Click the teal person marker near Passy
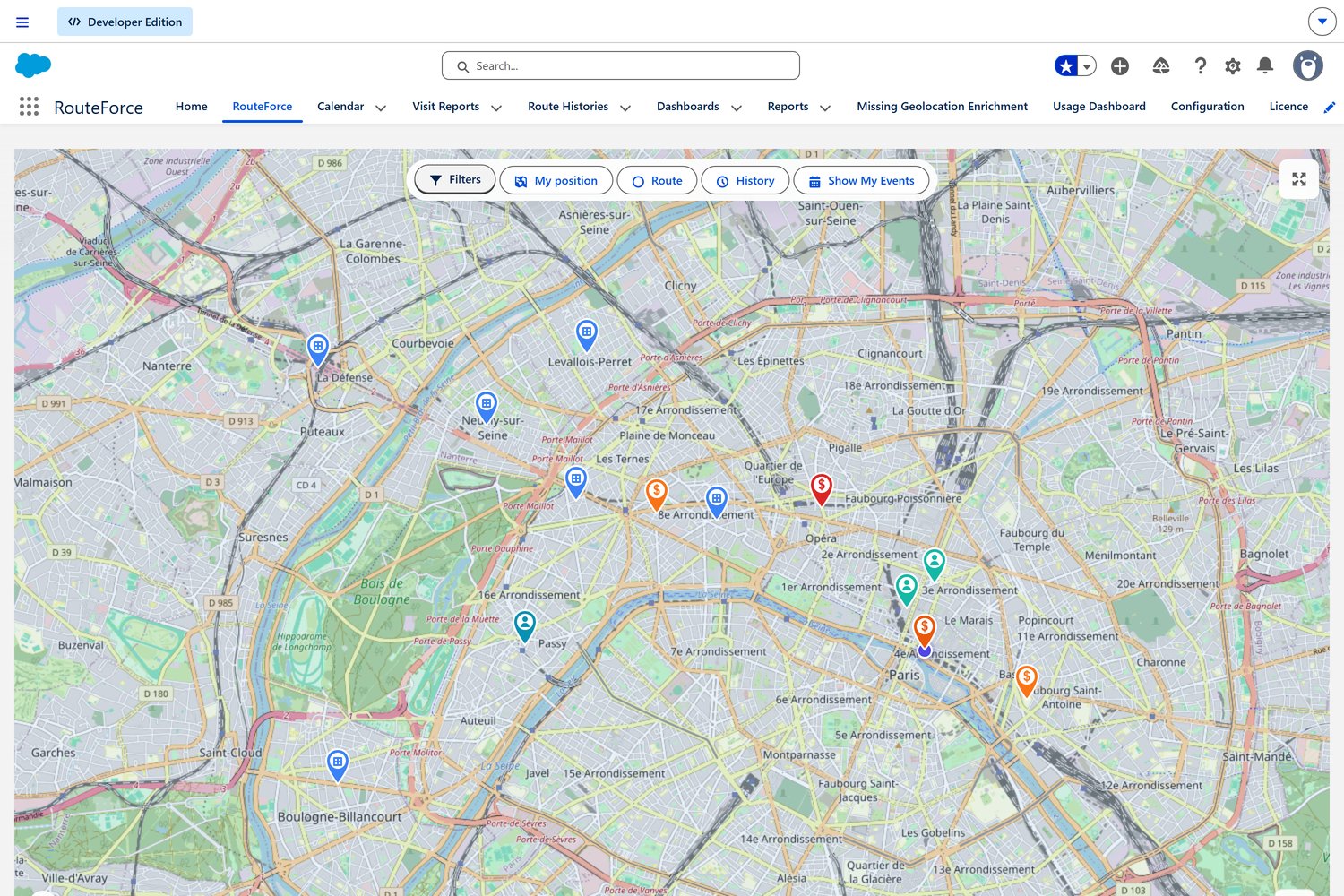 [525, 624]
